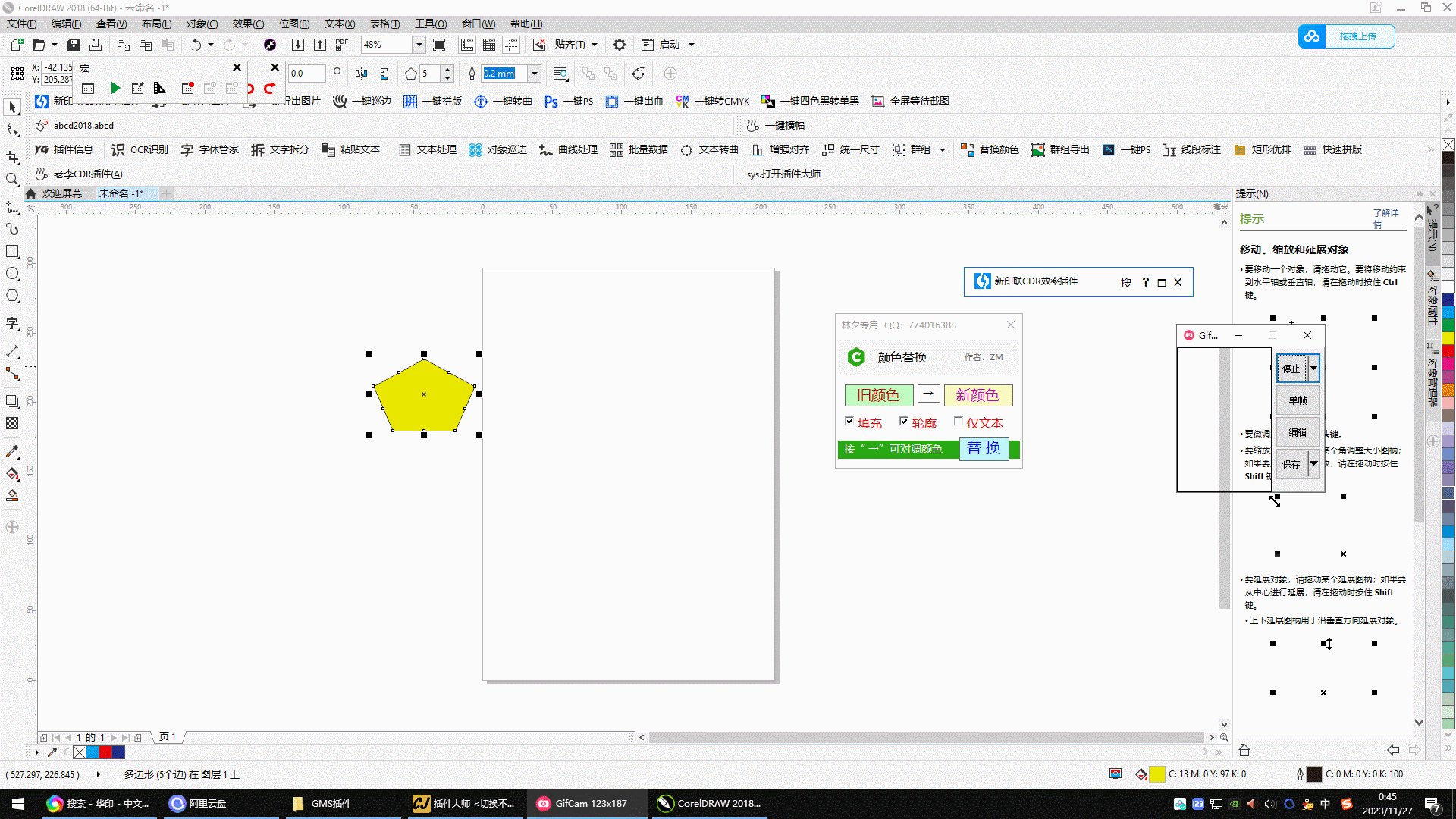
Task: Open the 工具 menu
Action: [x=430, y=24]
